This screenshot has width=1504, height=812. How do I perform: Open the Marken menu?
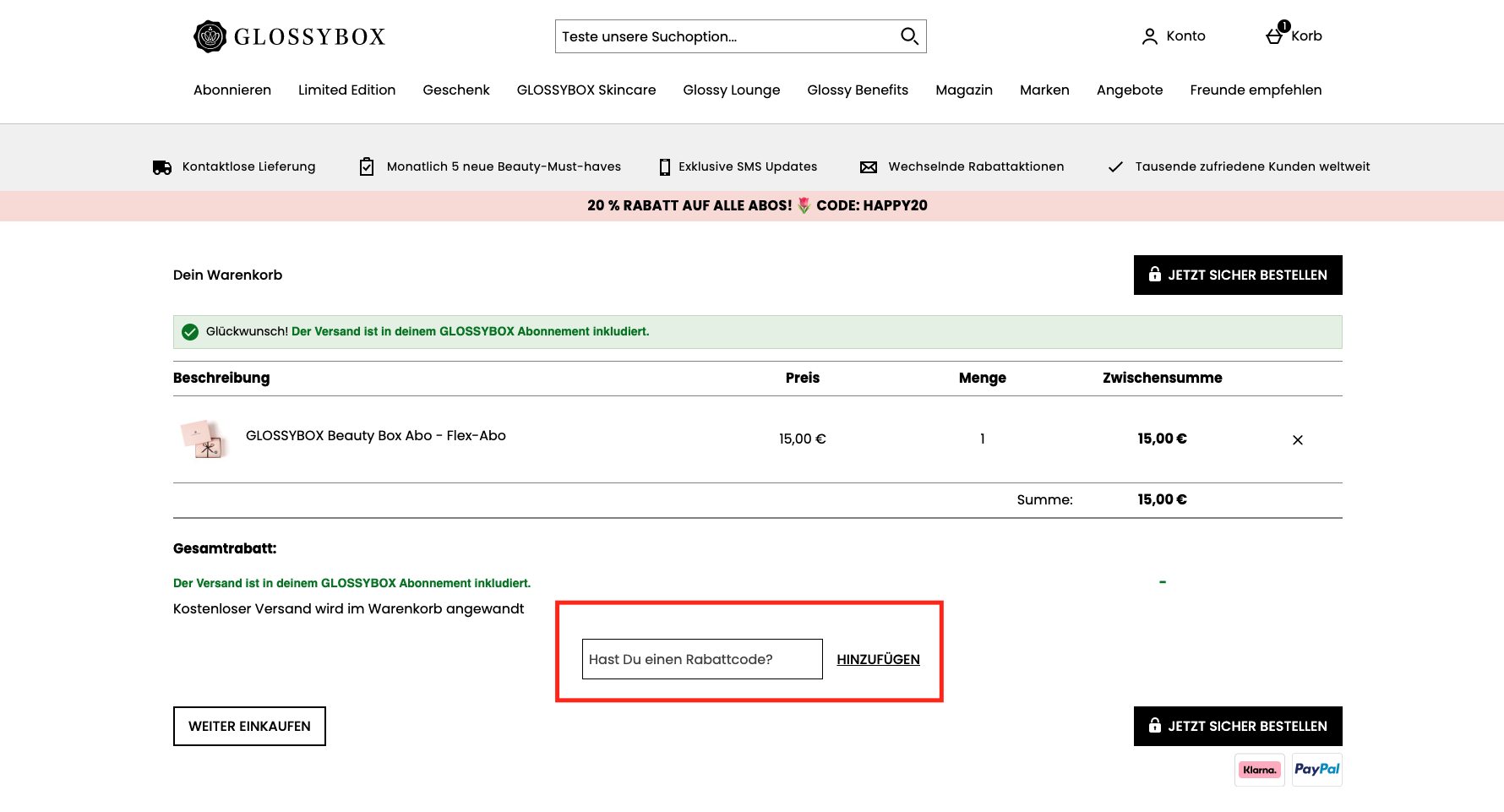[x=1044, y=90]
